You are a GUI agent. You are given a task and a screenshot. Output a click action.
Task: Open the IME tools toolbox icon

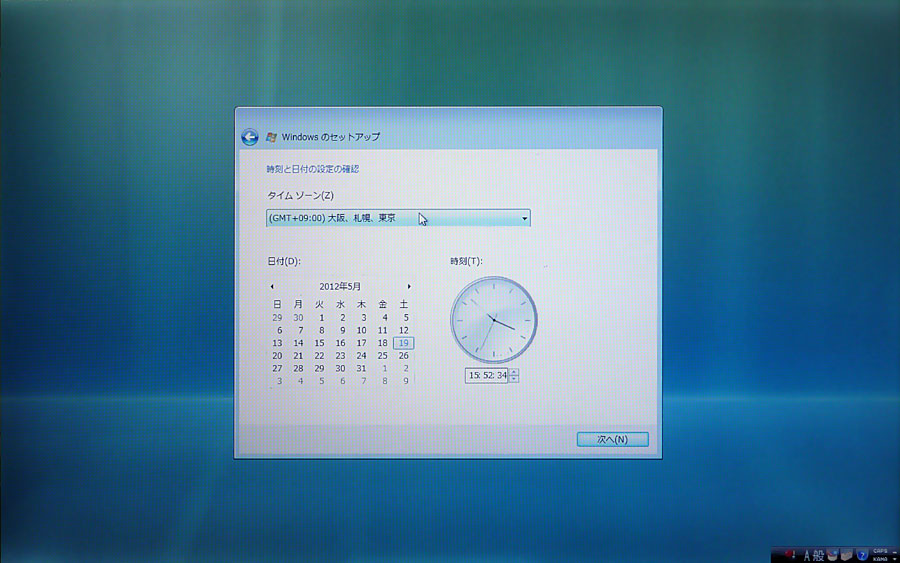click(846, 555)
